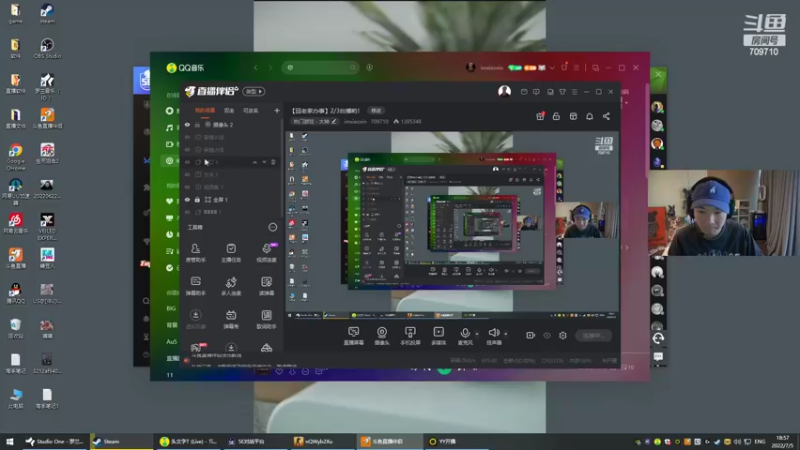
Task: Toggle visibility of the hovered source row
Action: (187, 162)
